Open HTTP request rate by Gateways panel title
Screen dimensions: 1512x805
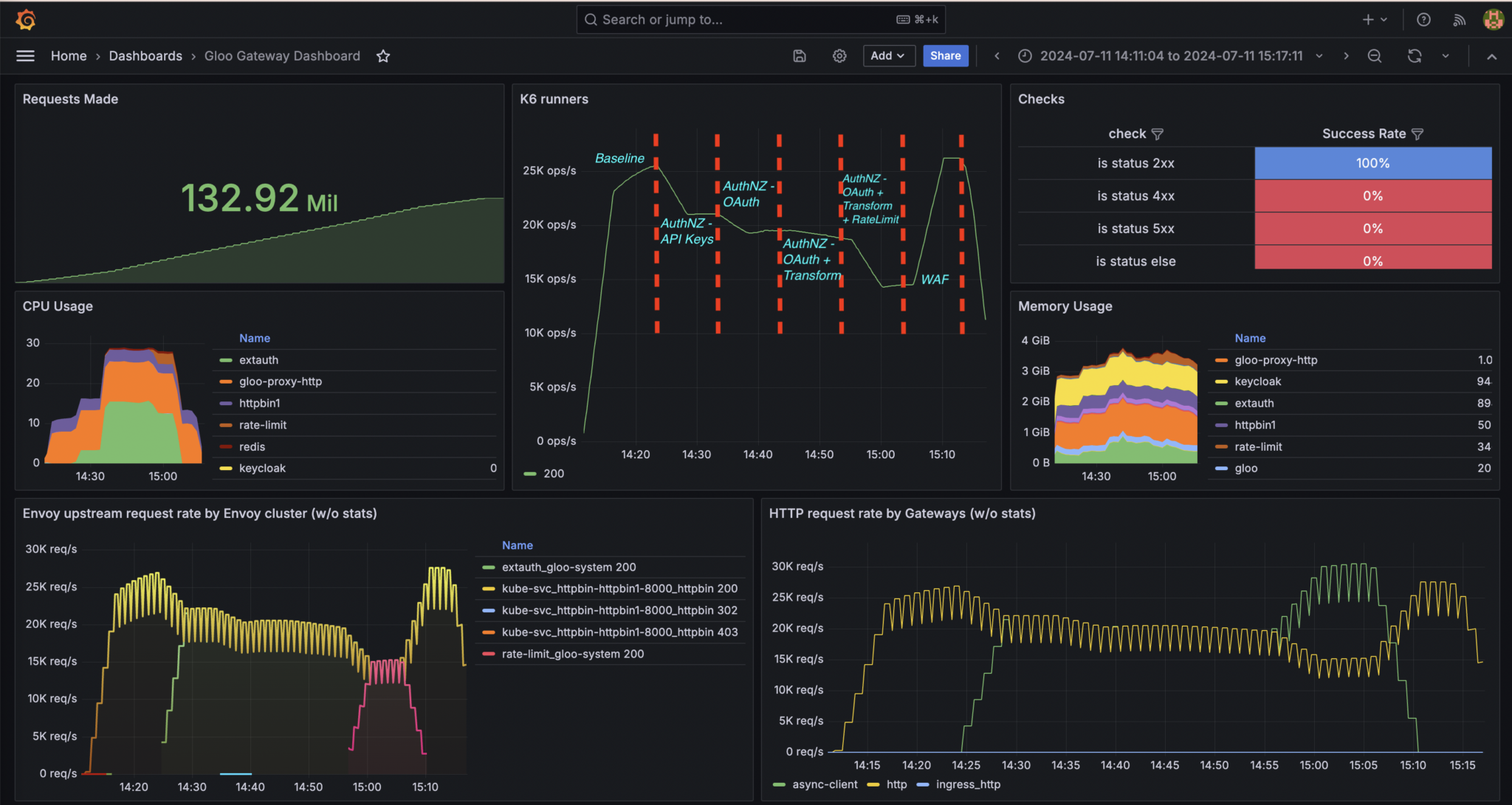pos(902,514)
